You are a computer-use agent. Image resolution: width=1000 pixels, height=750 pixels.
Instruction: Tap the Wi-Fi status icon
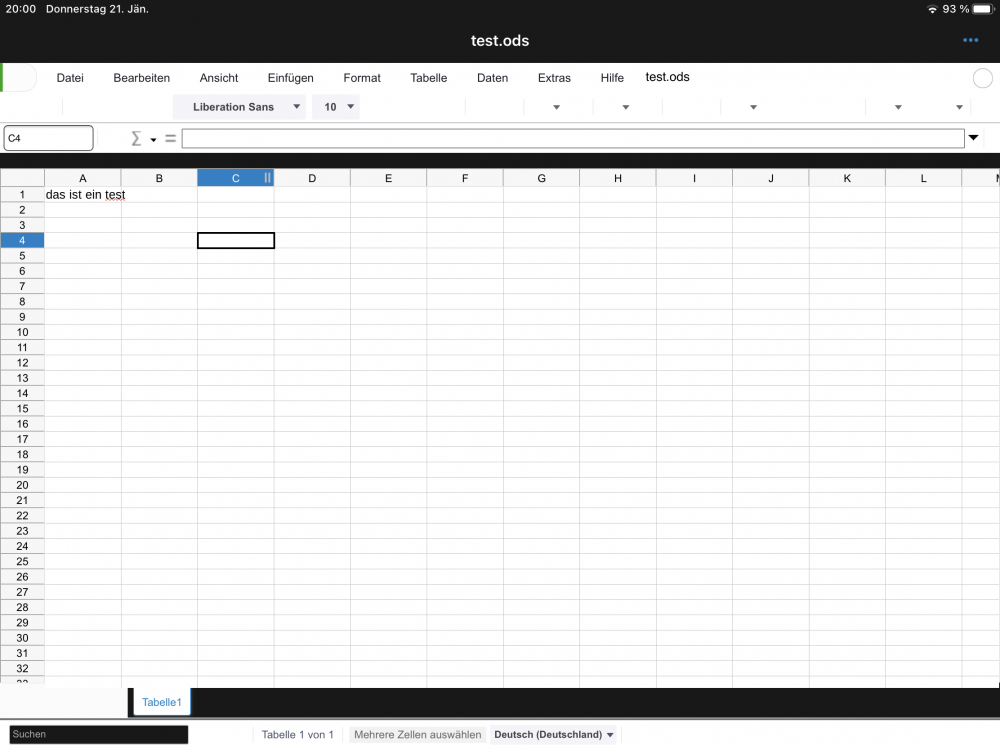[x=932, y=9]
